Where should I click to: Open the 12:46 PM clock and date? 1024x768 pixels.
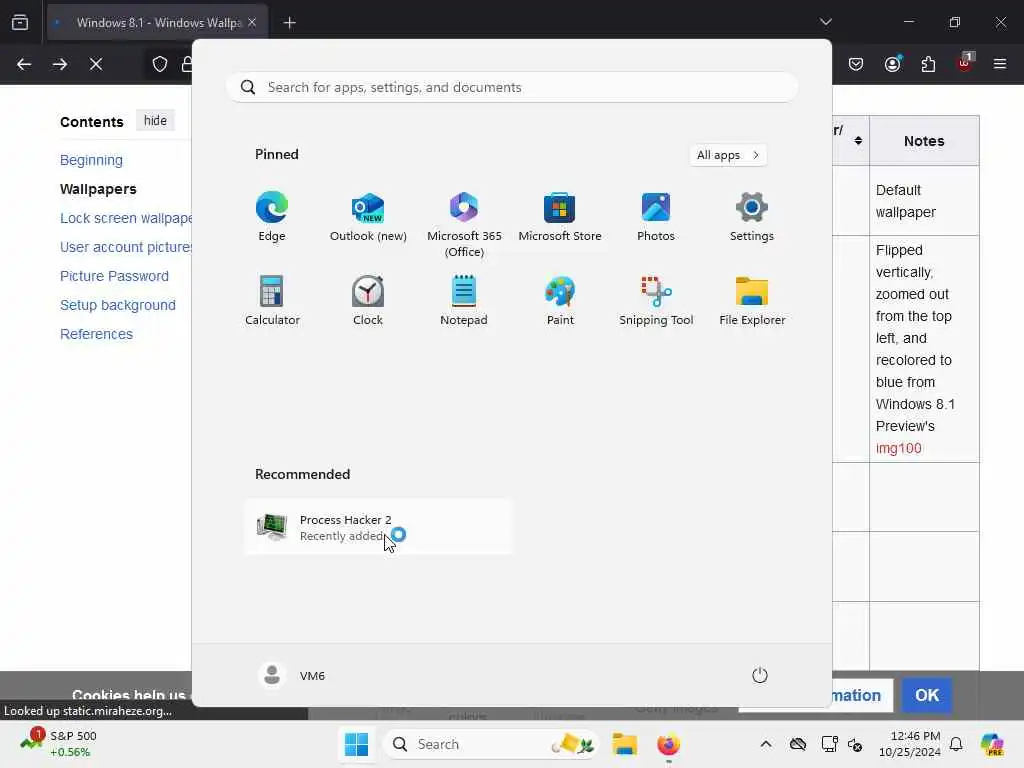pos(910,744)
